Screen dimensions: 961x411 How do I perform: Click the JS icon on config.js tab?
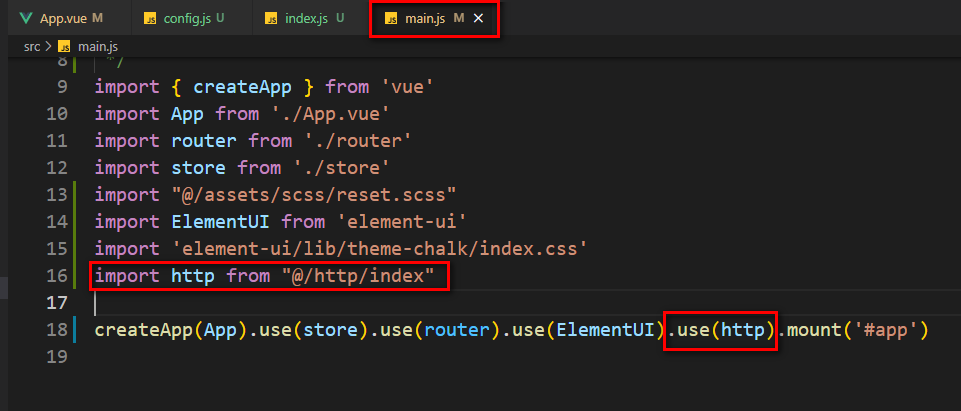click(150, 19)
